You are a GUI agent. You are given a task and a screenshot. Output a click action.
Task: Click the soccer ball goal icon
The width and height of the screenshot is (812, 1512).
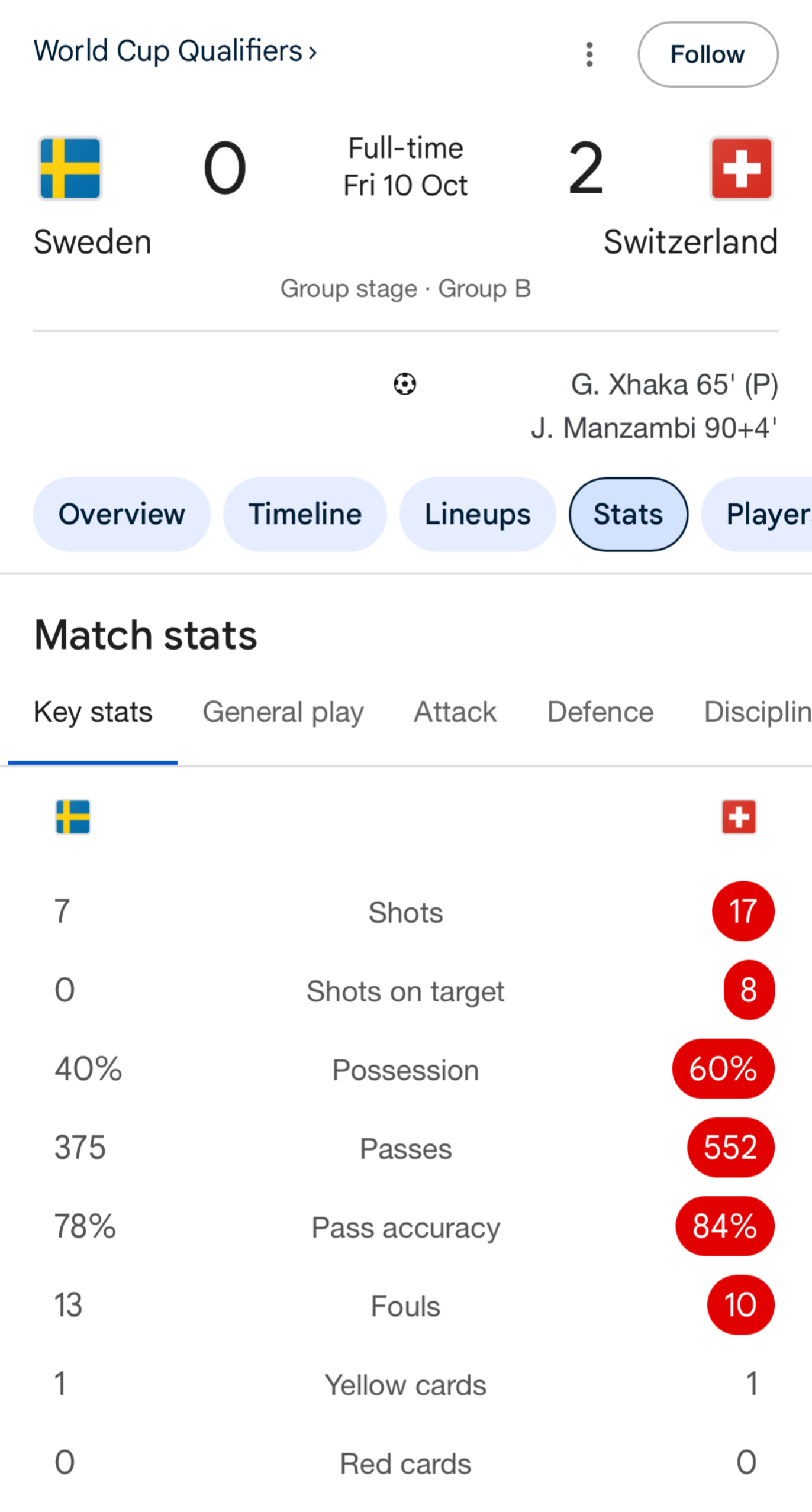pyautogui.click(x=405, y=385)
